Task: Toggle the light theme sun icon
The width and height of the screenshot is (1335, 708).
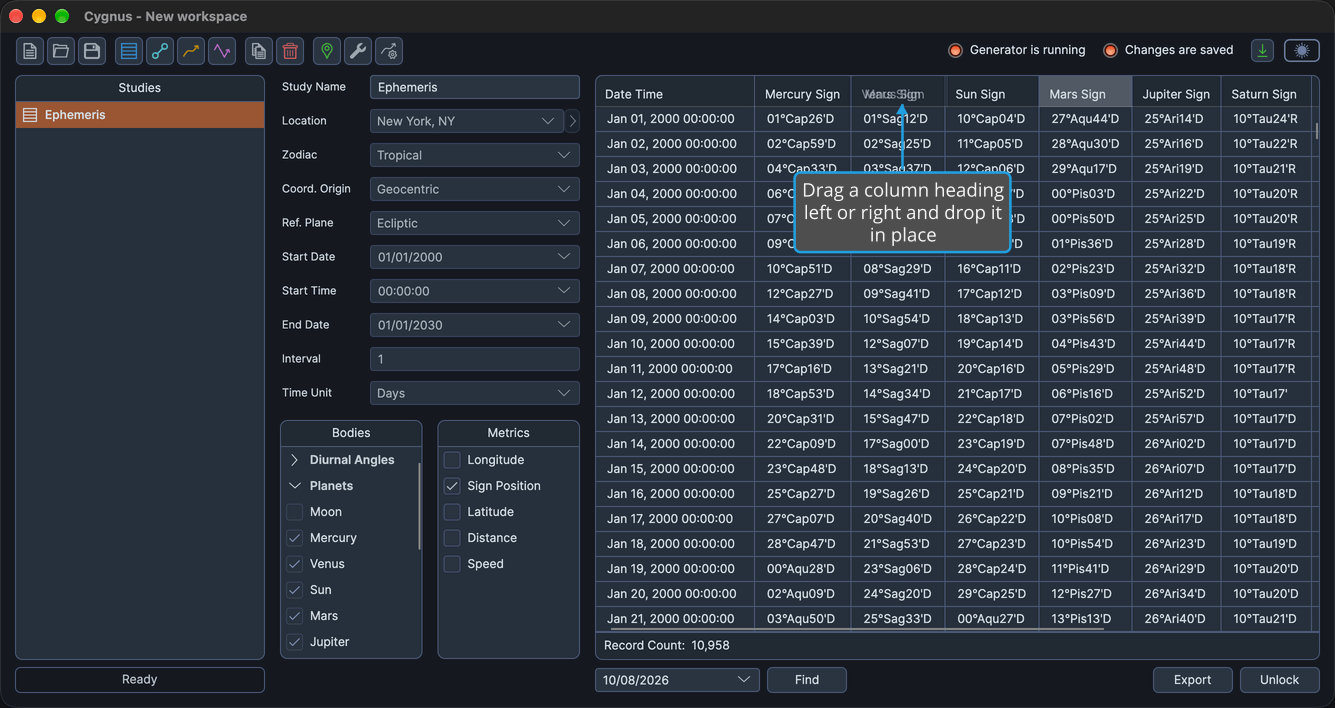Action: click(1302, 50)
